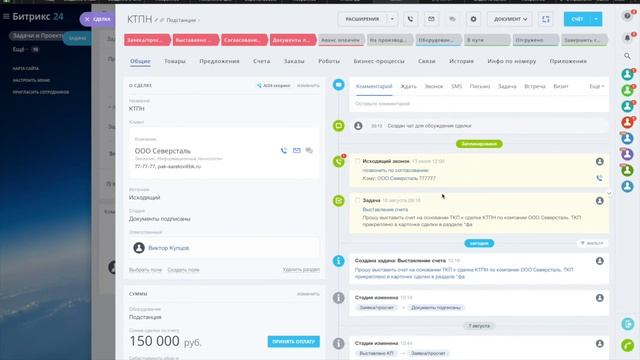This screenshot has width=640, height=360.
Task: Open the blue info icon for Создана задача entry
Action: [338, 261]
